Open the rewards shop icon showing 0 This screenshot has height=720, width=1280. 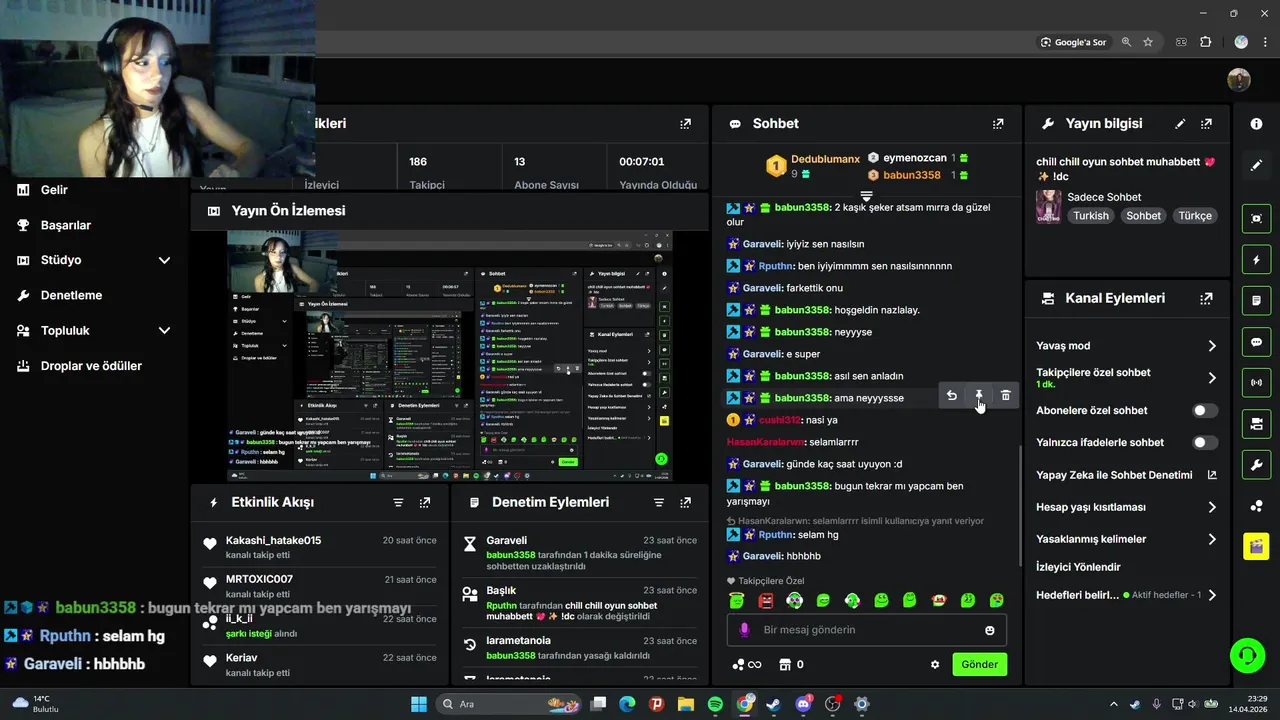(x=792, y=664)
